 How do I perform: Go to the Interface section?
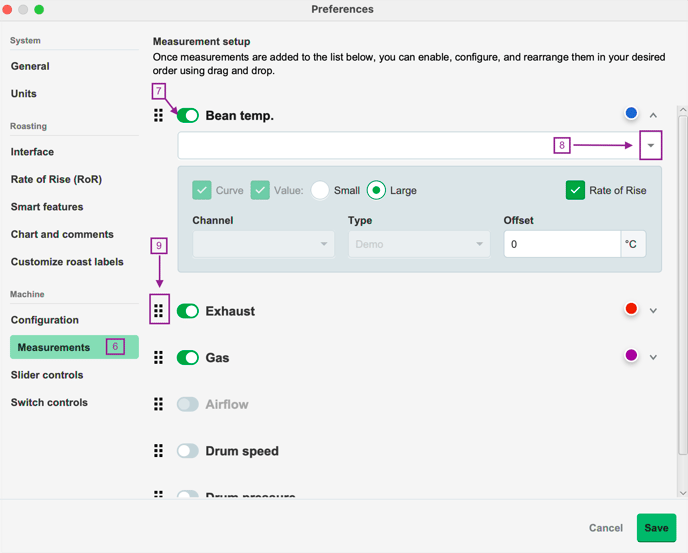pyautogui.click(x=32, y=152)
